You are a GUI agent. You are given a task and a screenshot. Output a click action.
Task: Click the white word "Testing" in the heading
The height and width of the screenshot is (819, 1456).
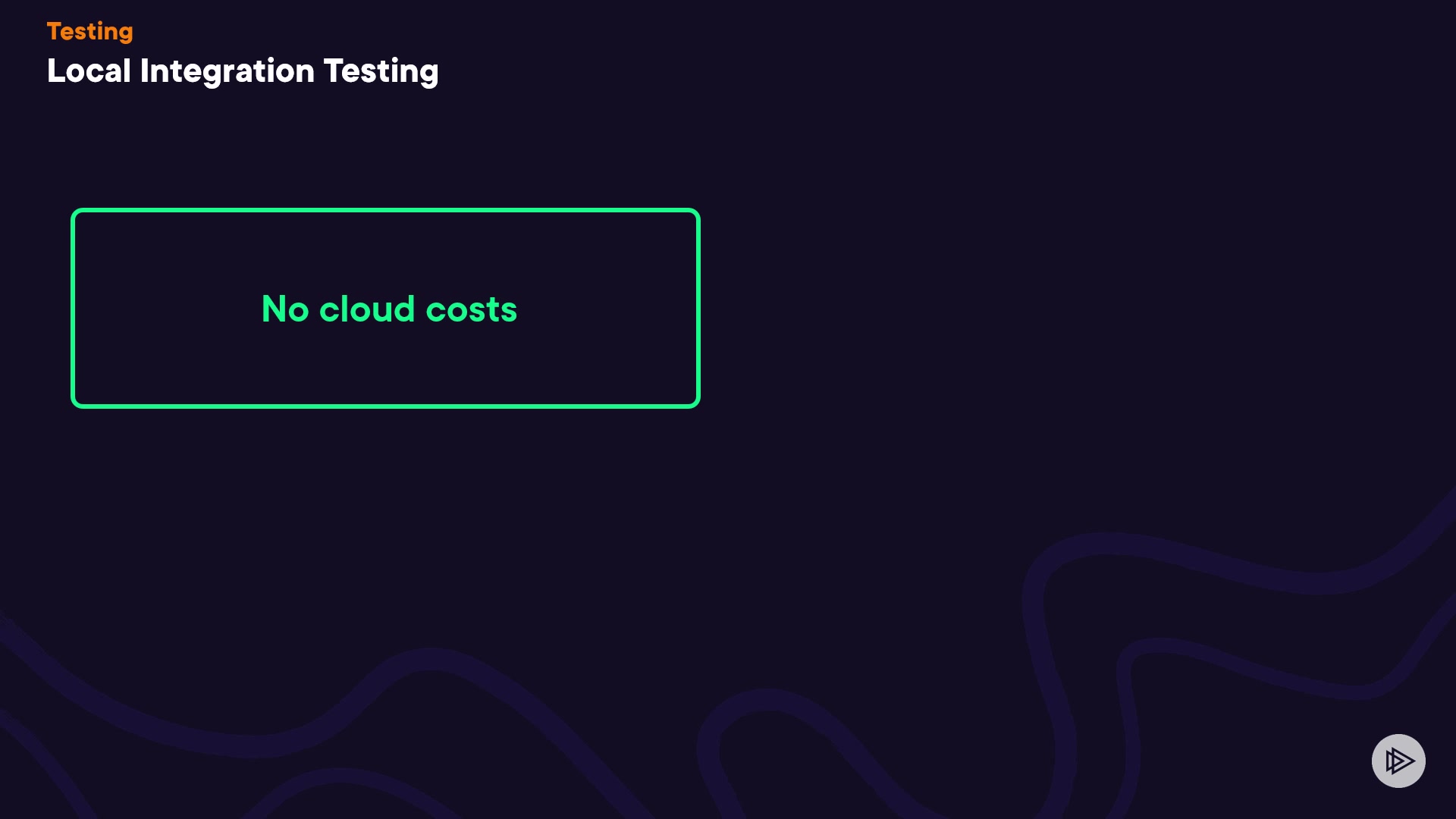pos(381,71)
